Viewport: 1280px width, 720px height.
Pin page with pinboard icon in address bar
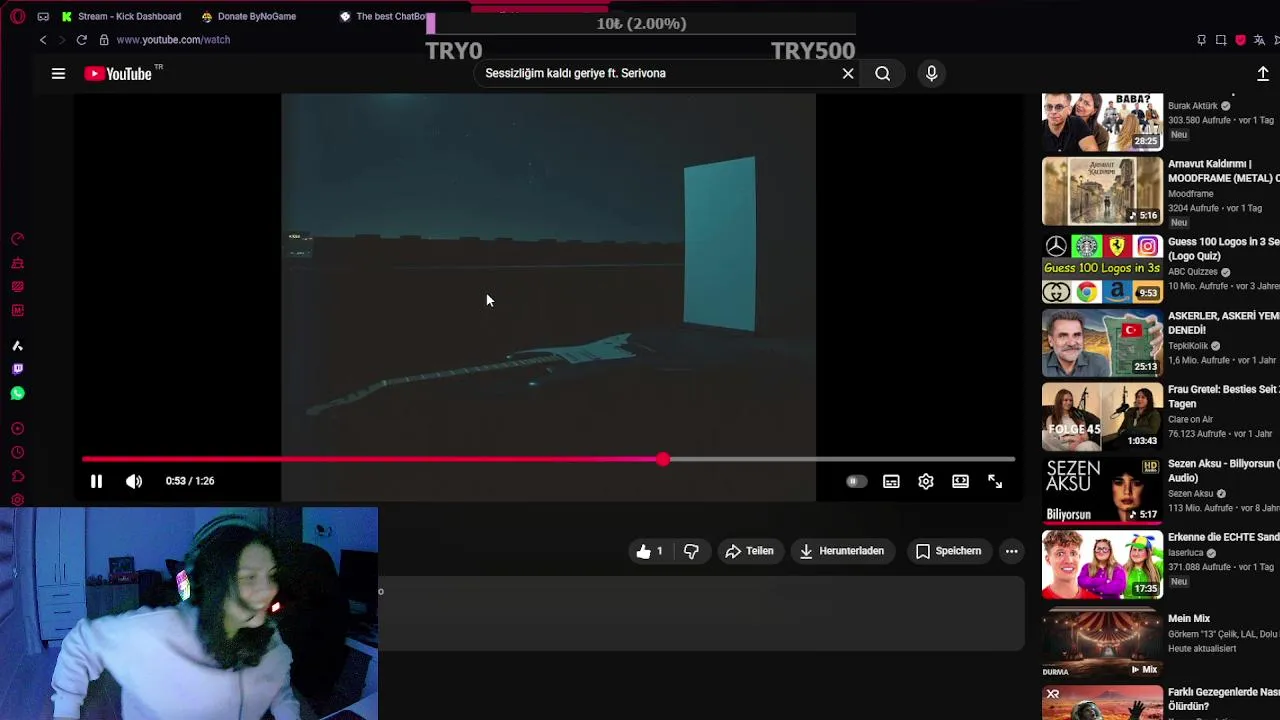1201,40
